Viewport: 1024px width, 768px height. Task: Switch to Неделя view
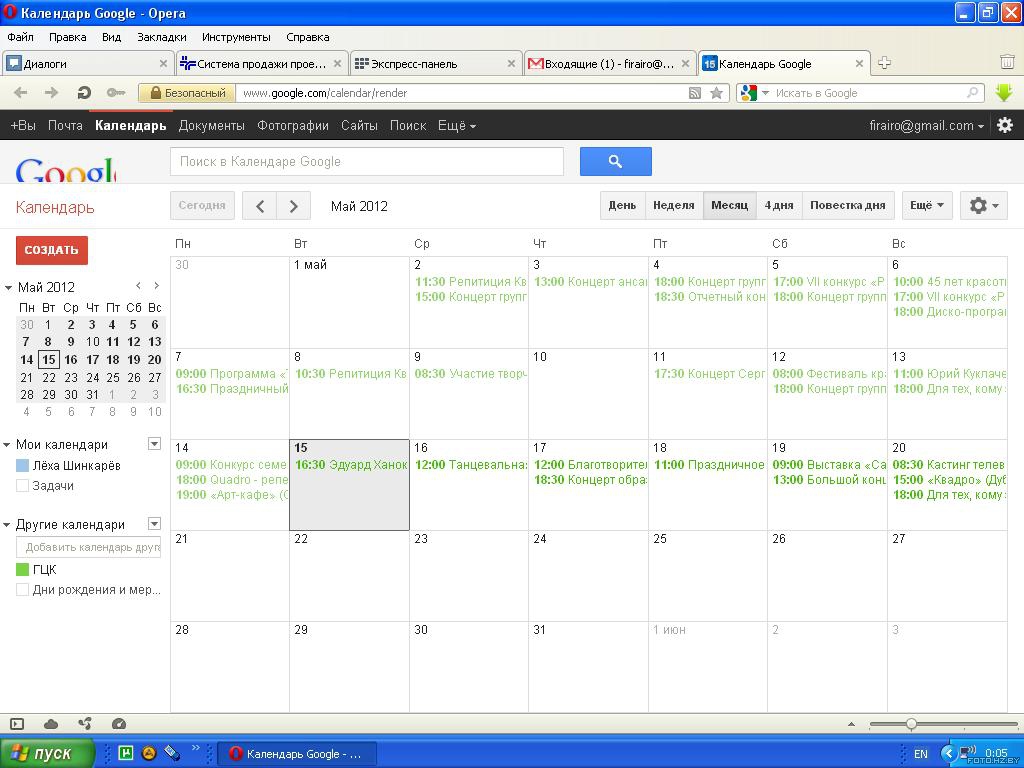[673, 206]
